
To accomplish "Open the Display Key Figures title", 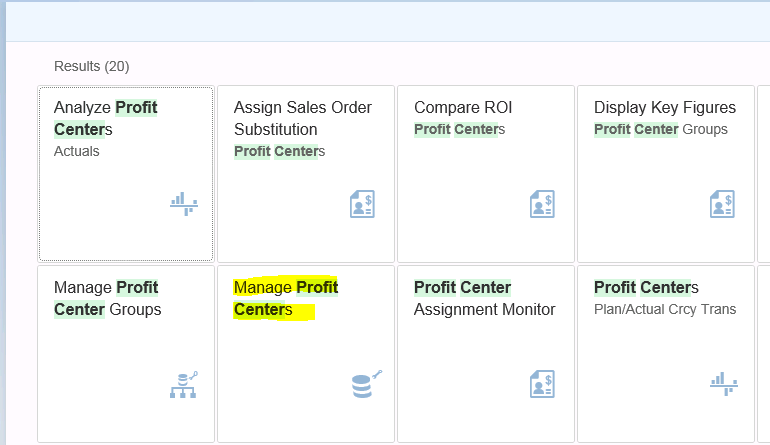I will [x=664, y=107].
